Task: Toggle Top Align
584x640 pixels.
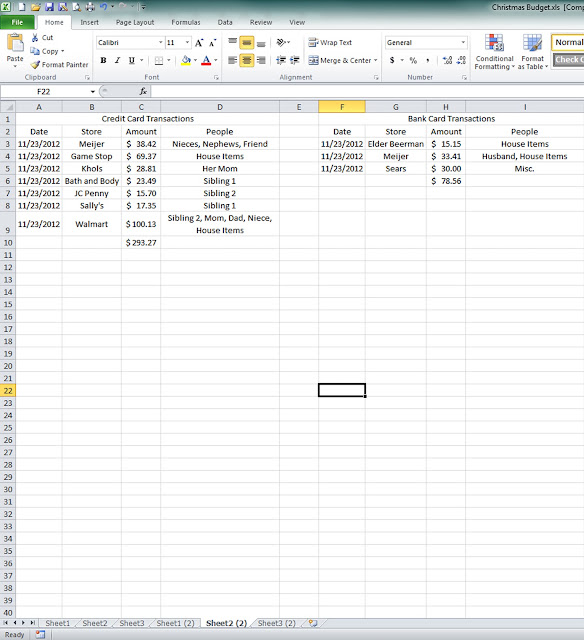Action: 233,42
